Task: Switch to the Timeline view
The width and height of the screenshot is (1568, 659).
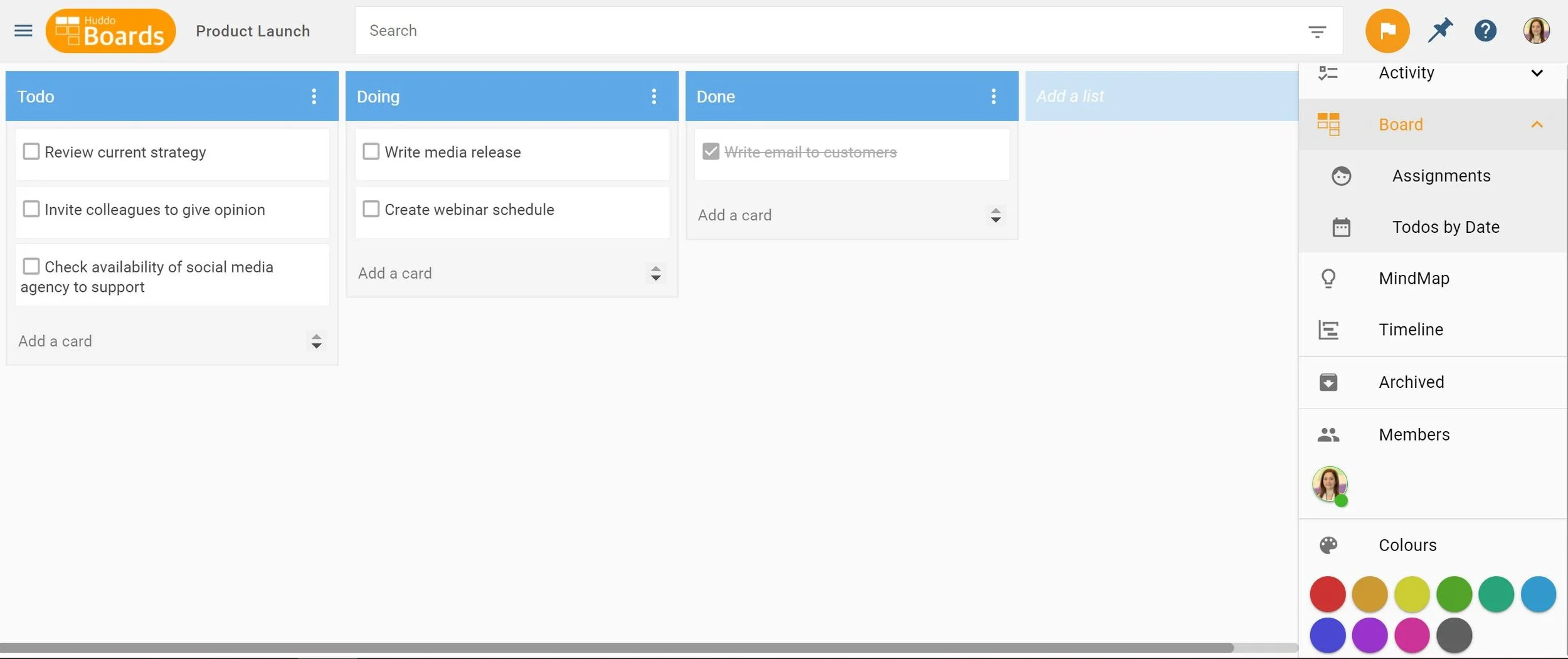Action: point(1411,329)
